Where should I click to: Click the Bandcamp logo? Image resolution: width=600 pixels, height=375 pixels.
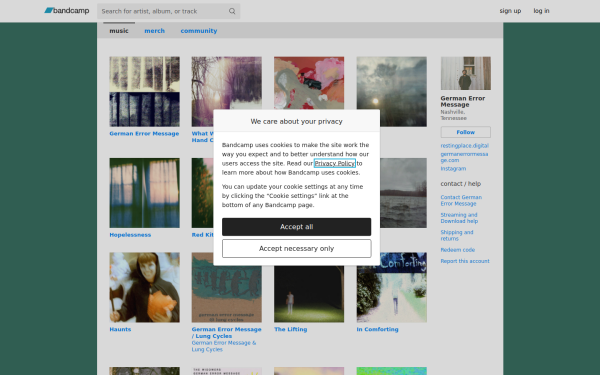click(x=67, y=11)
